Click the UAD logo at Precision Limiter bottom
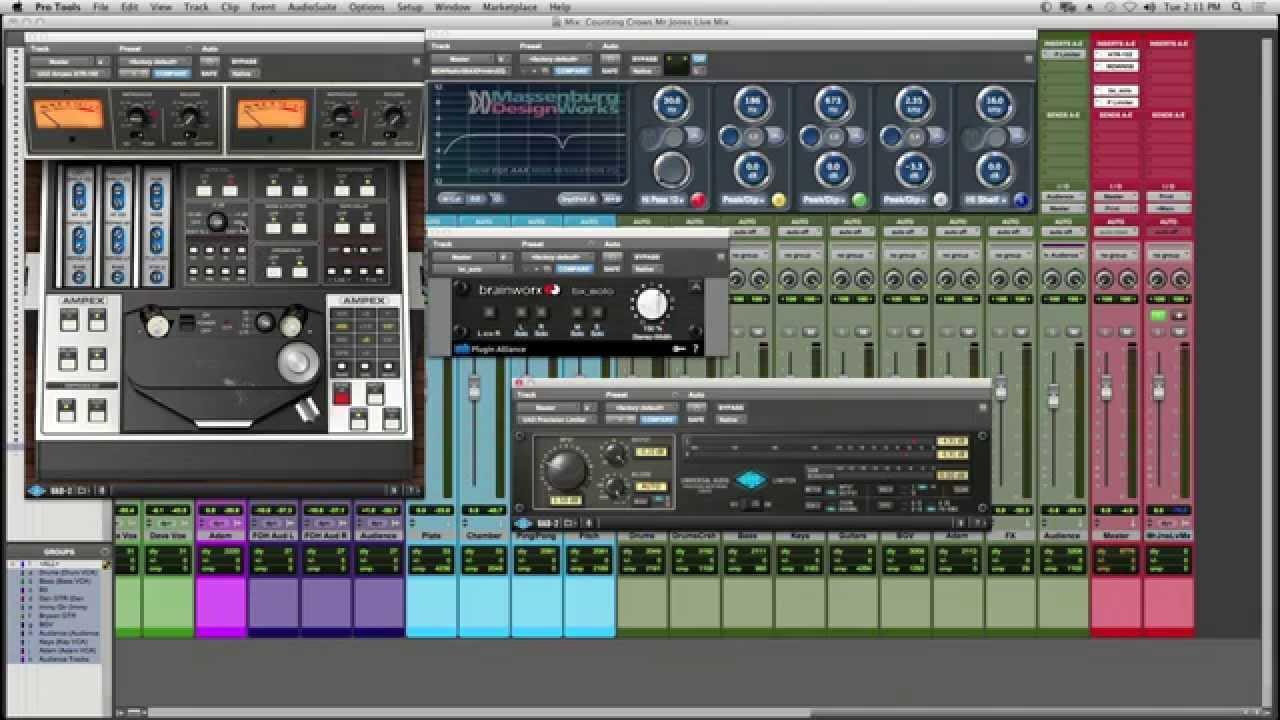Image resolution: width=1280 pixels, height=720 pixels. pyautogui.click(x=523, y=523)
